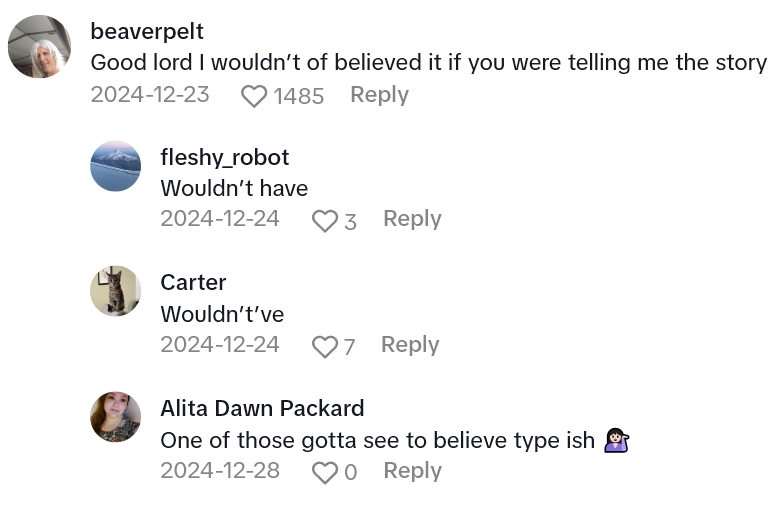Screen dimensions: 777x513
Task: Like fleshy_robot's reply using heart icon
Action: [x=324, y=220]
